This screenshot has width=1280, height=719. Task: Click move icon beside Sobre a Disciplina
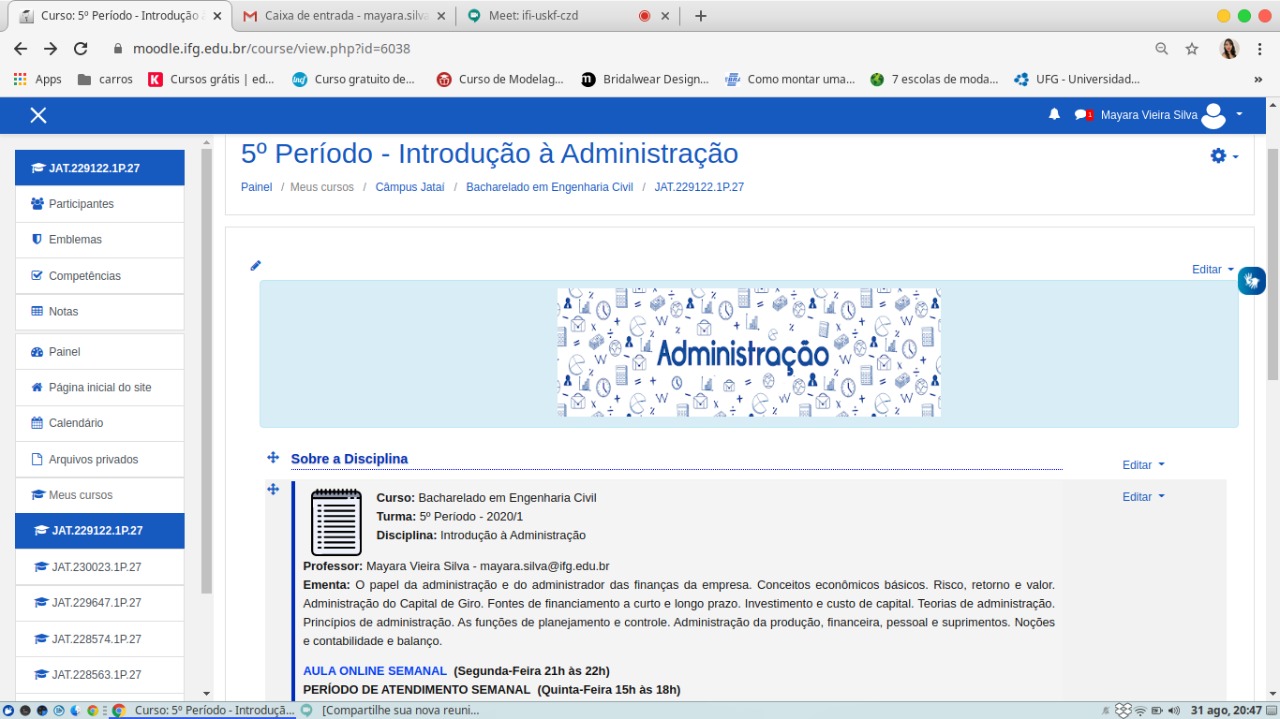[272, 458]
